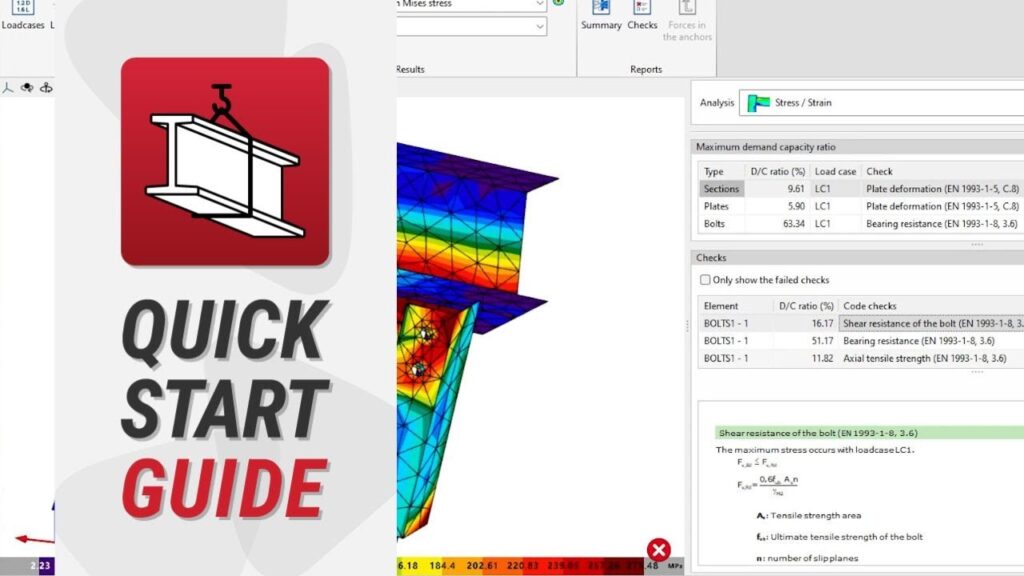
Task: Select the Sections row in demand capacity table
Action: tap(721, 188)
